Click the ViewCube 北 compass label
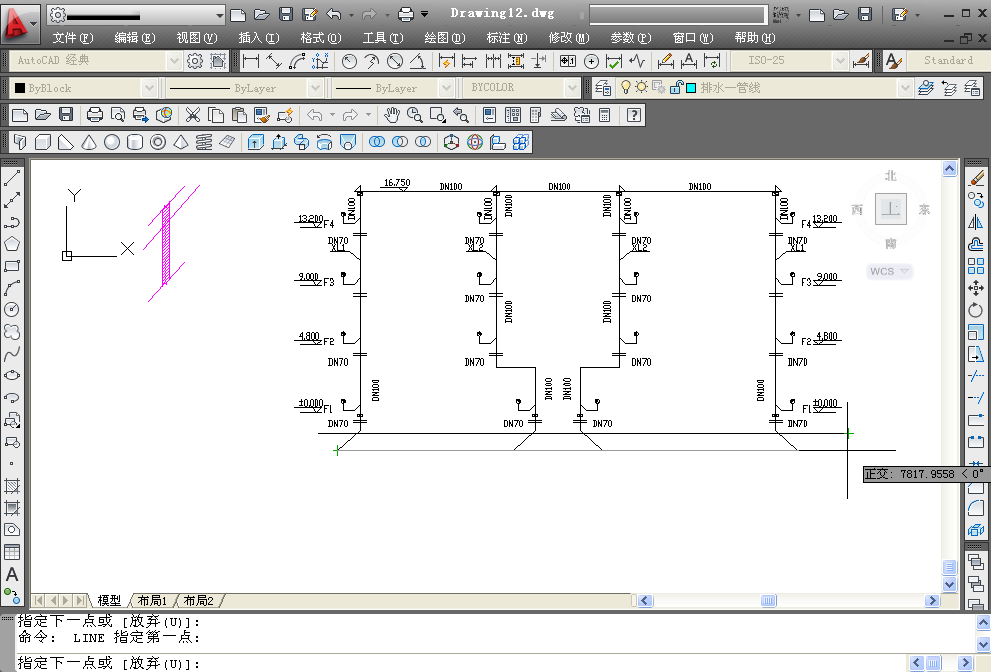Viewport: 991px width, 672px height. click(x=891, y=176)
